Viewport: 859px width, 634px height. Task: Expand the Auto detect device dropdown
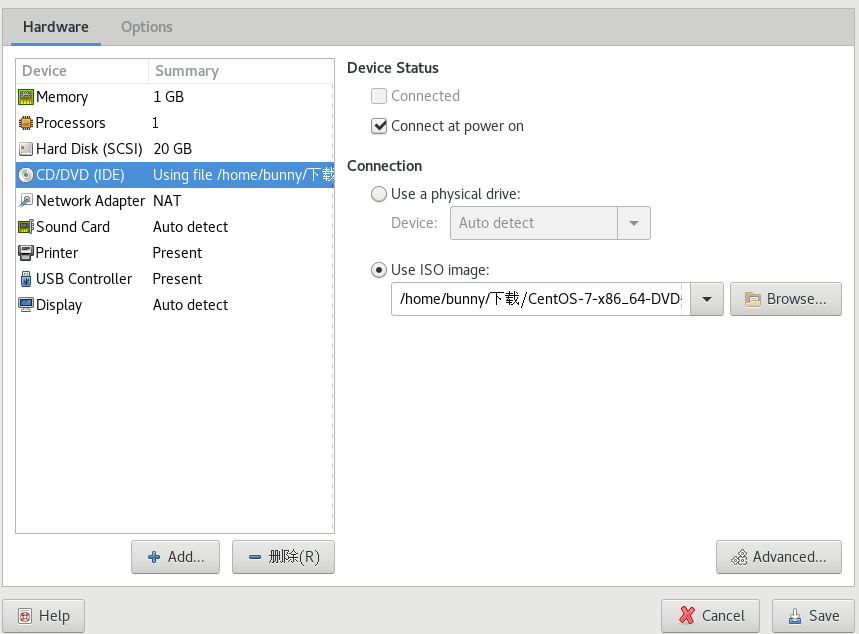634,223
